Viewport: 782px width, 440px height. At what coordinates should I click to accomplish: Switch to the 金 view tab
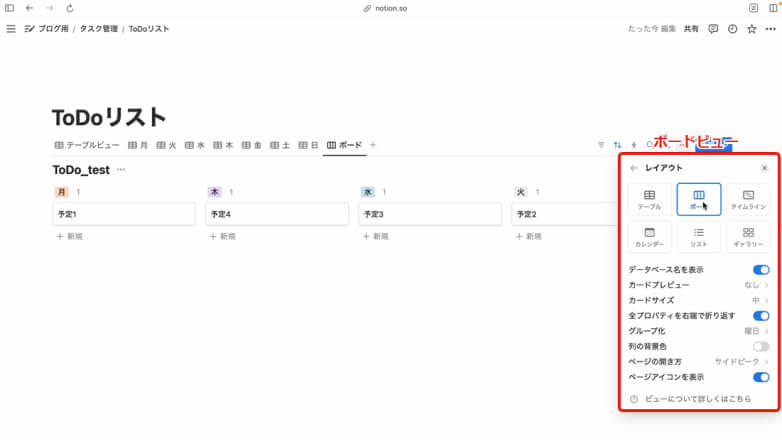pos(252,145)
